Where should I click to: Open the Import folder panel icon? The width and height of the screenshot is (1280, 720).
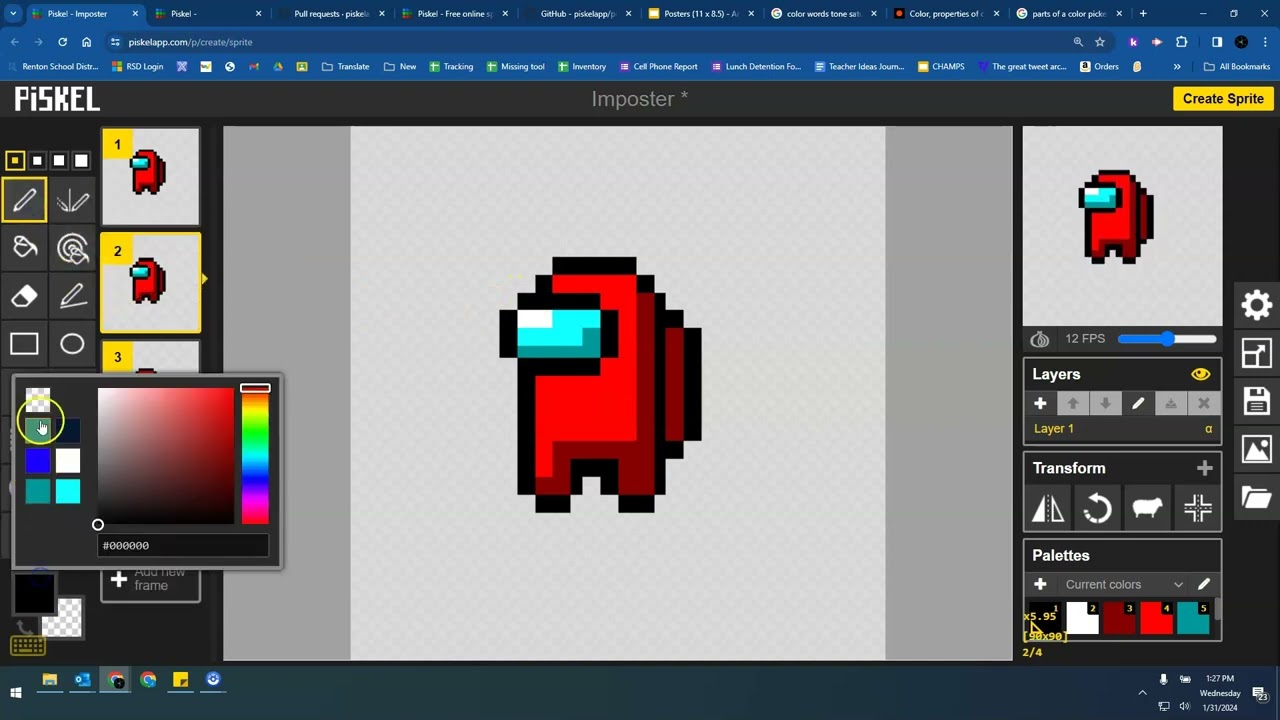(1257, 497)
